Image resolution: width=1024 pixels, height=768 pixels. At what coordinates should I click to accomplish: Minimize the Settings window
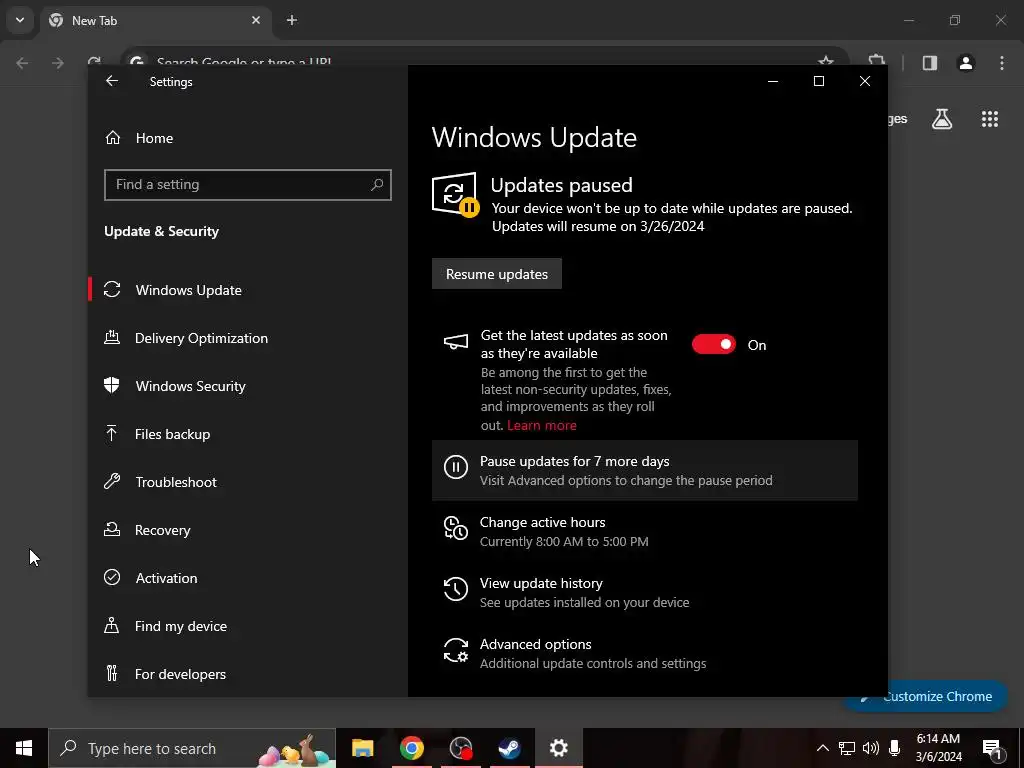[773, 81]
